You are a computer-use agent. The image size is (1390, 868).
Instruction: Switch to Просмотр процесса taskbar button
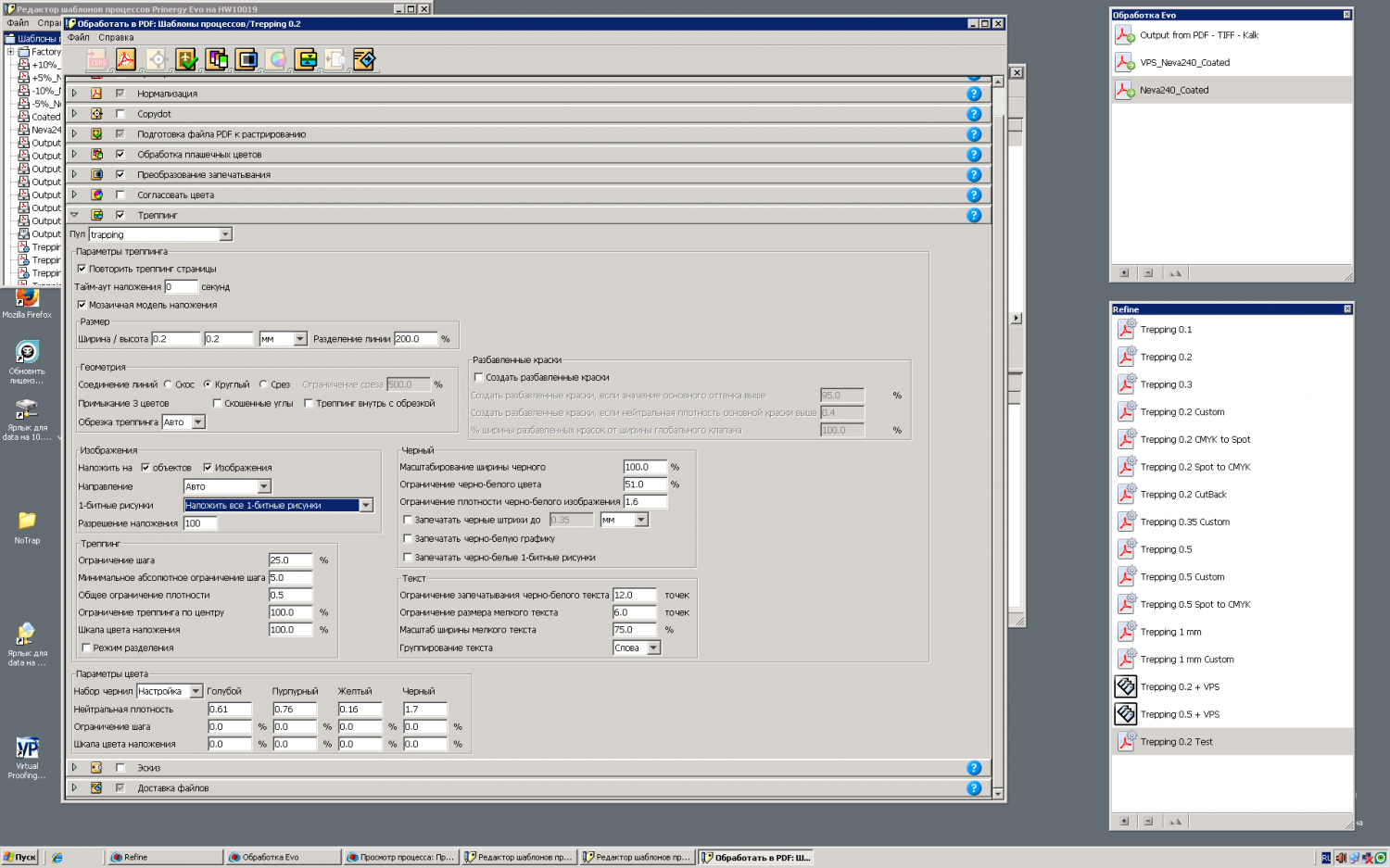point(401,858)
